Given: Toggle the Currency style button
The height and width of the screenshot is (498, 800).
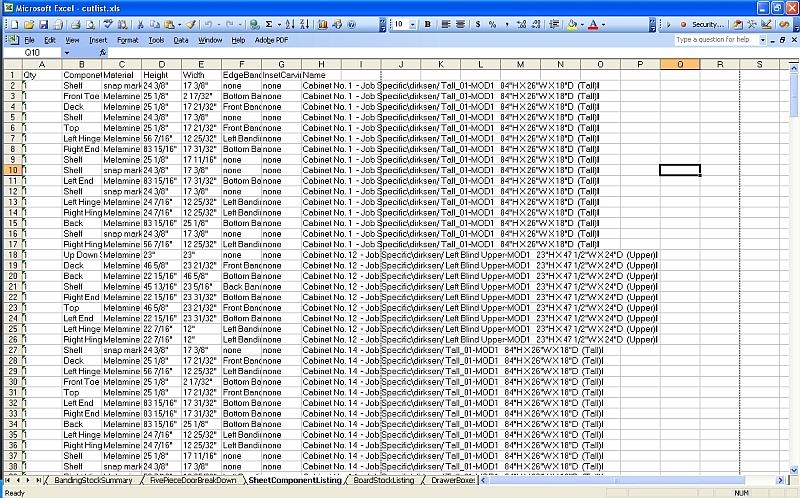Looking at the screenshot, I should [x=477, y=24].
